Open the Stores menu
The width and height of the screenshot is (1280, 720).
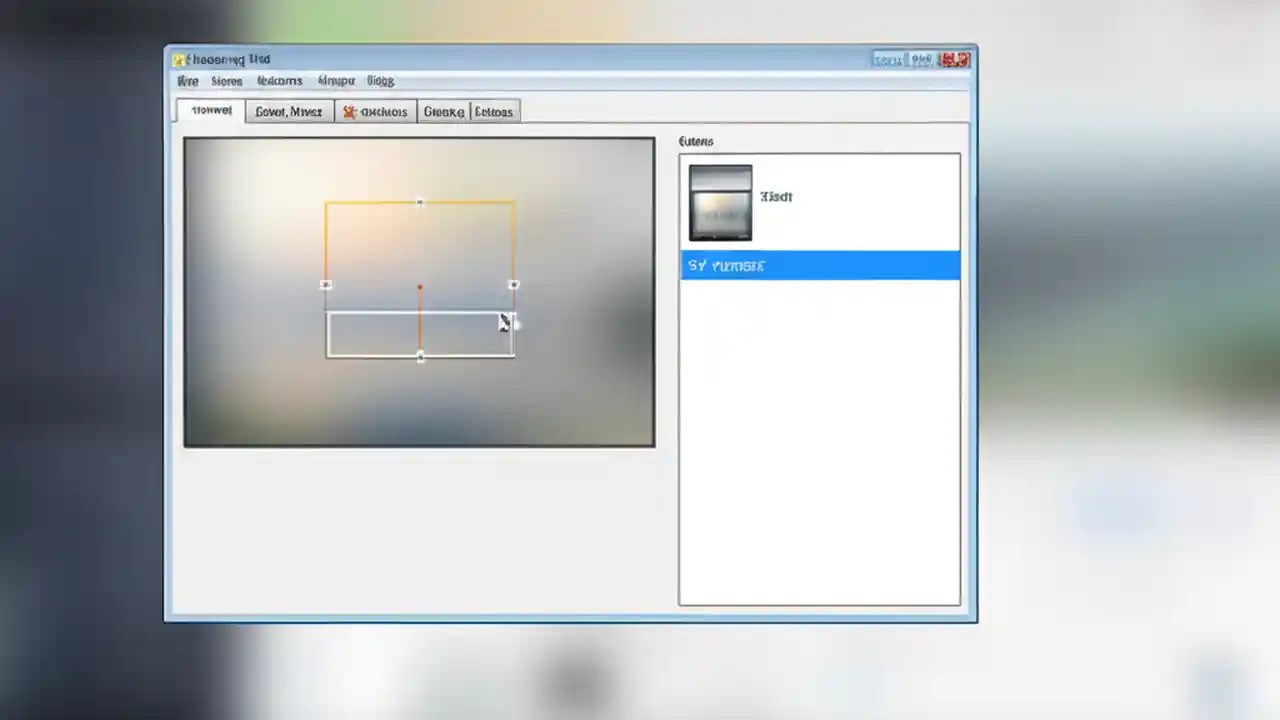point(226,81)
